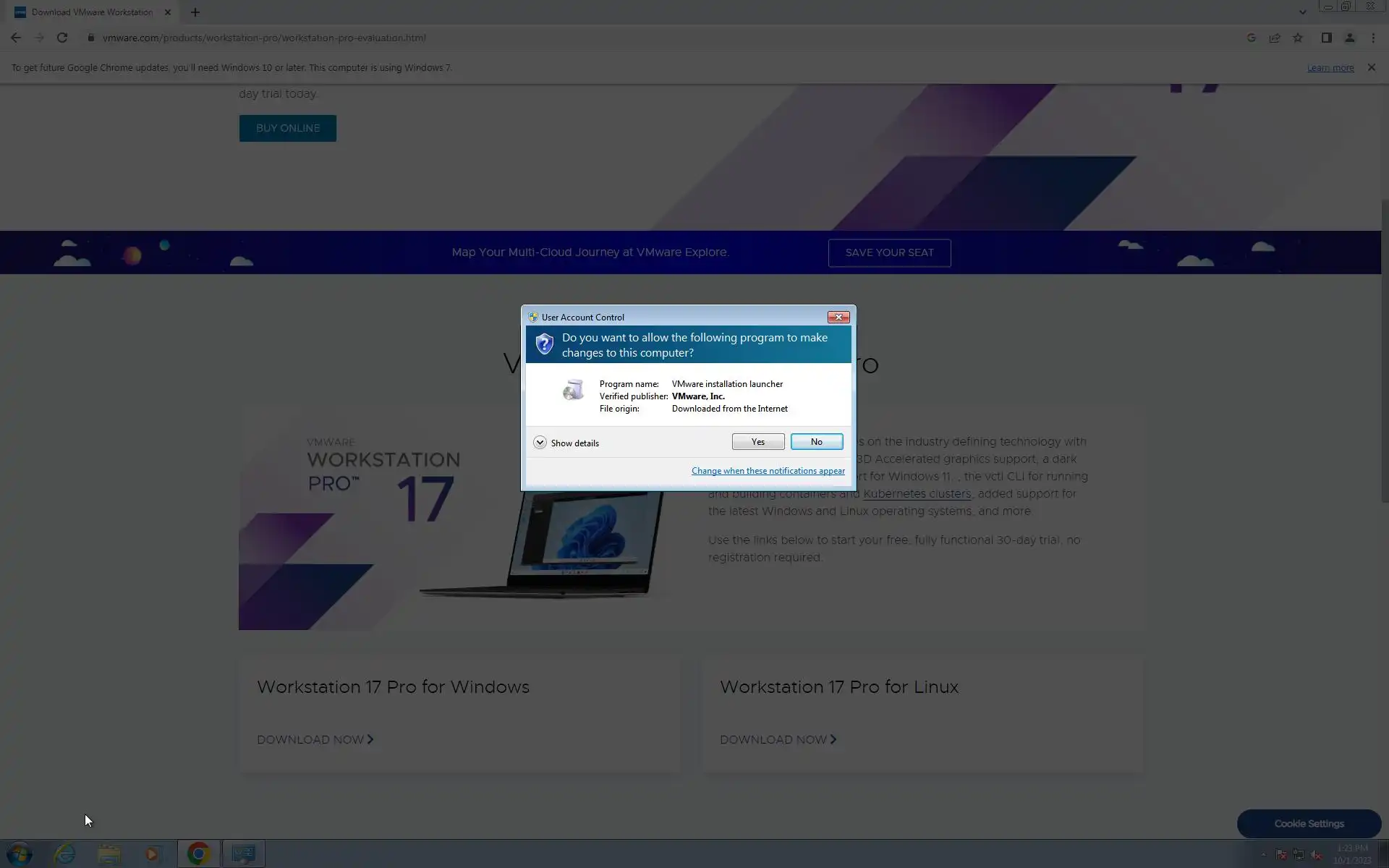Select the Download VMware Workstation tab
Viewport: 1389px width, 868px height.
(92, 12)
